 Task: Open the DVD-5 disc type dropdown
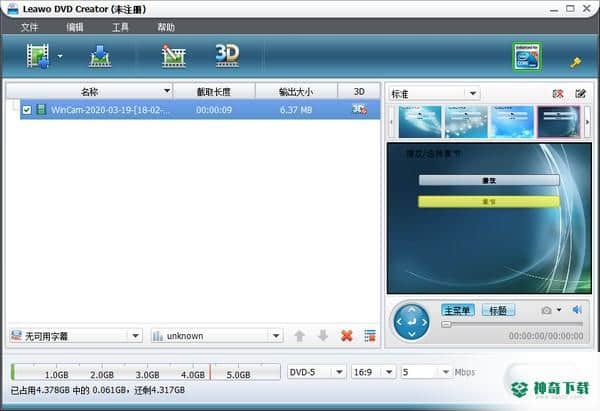pos(317,372)
